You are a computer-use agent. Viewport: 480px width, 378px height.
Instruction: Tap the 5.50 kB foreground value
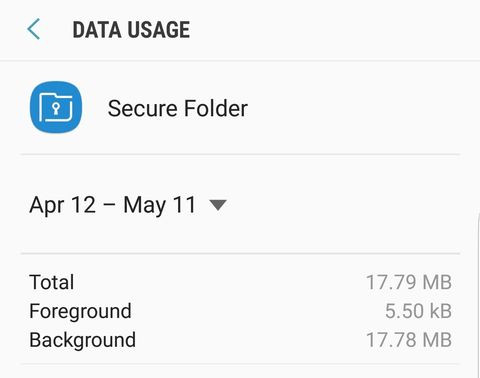pyautogui.click(x=418, y=311)
